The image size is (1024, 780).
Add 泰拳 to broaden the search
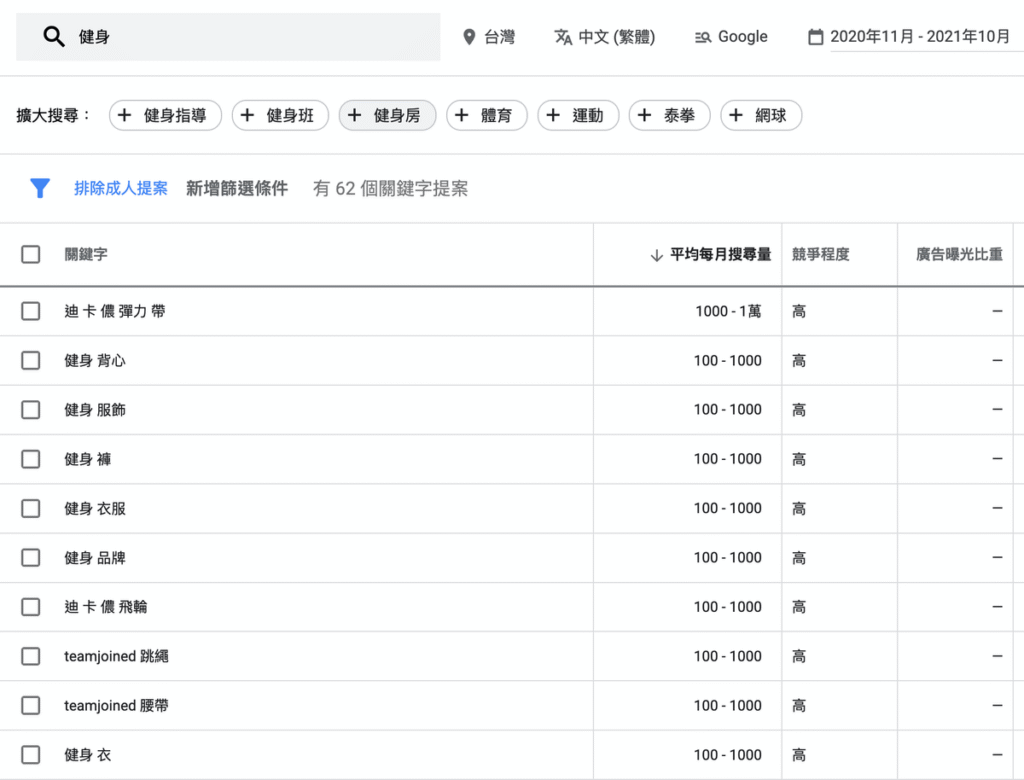coord(669,116)
